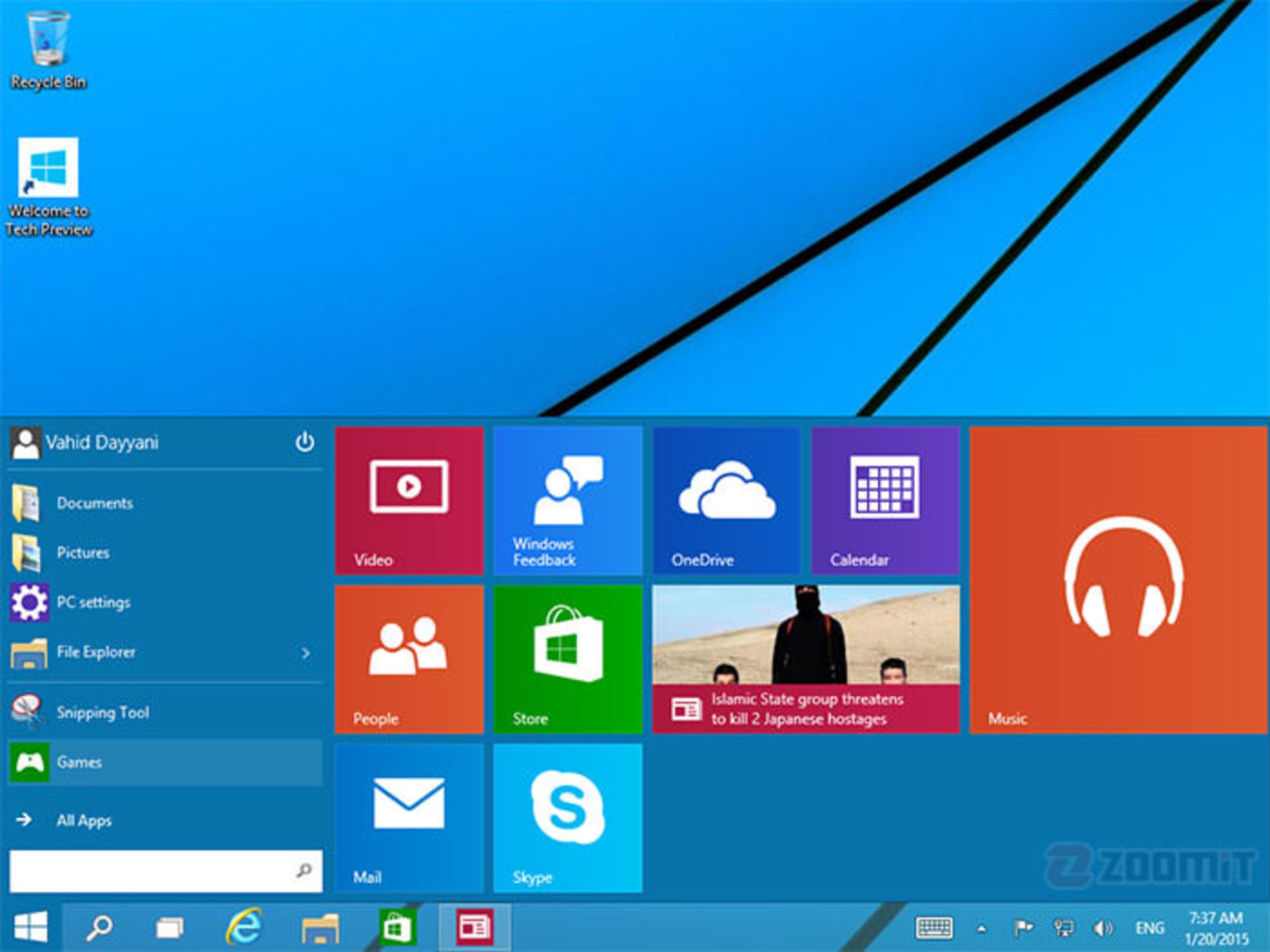Show All Apps list
1270x952 pixels.
point(165,820)
